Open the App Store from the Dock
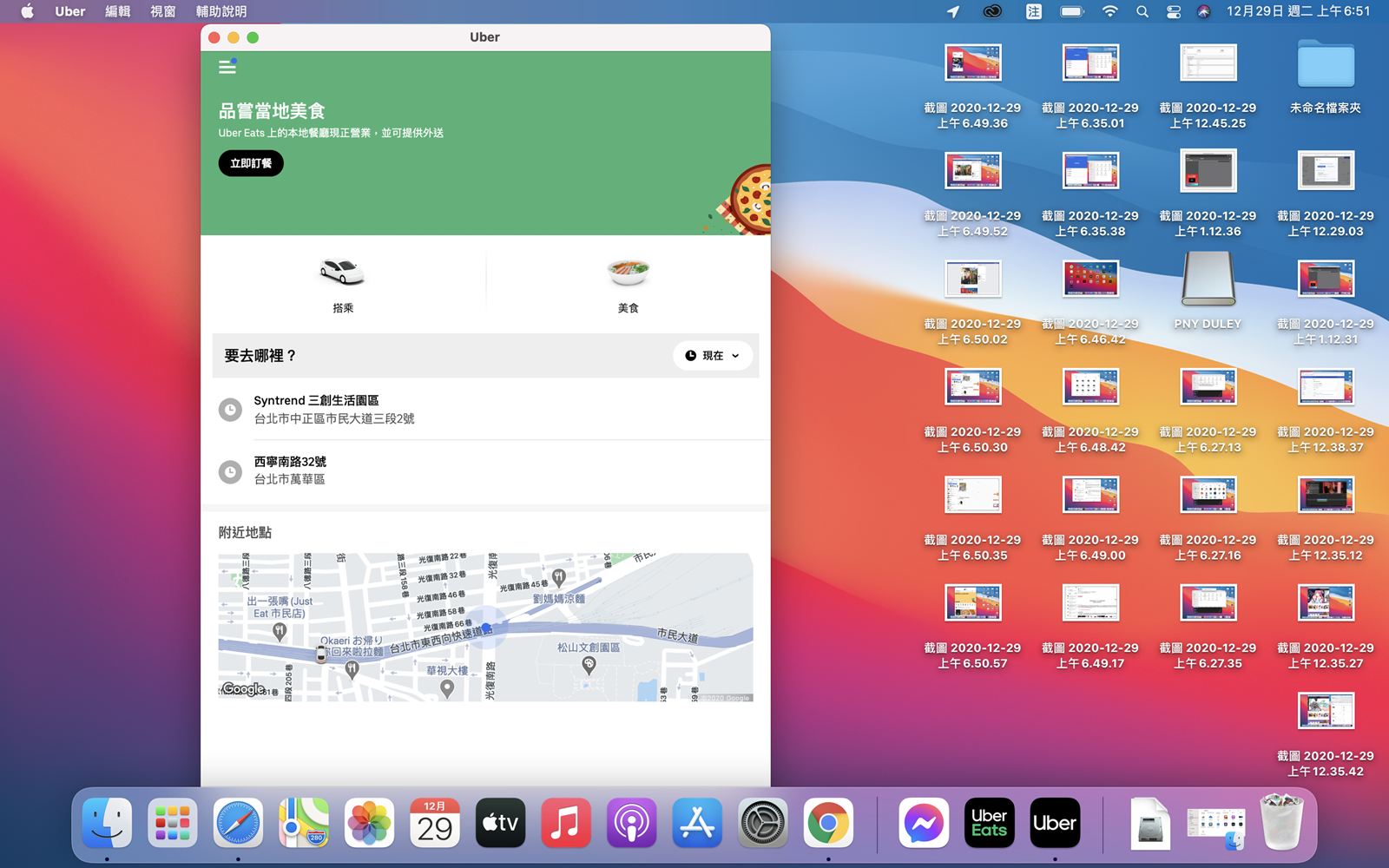1389x868 pixels. tap(697, 823)
